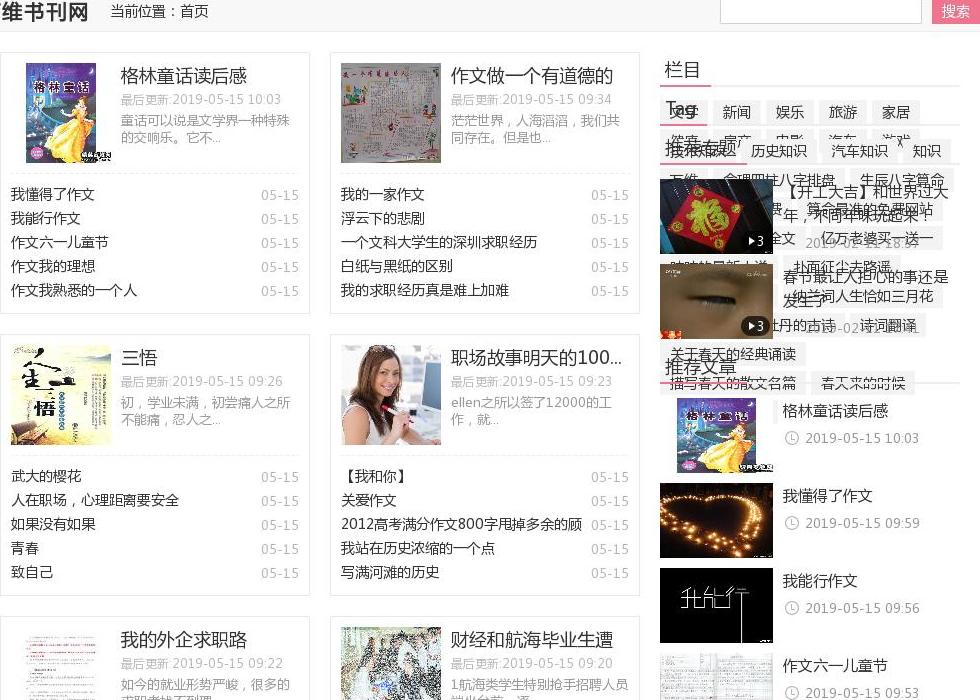Open article 我的外企求职路
This screenshot has height=700, width=980.
[184, 640]
